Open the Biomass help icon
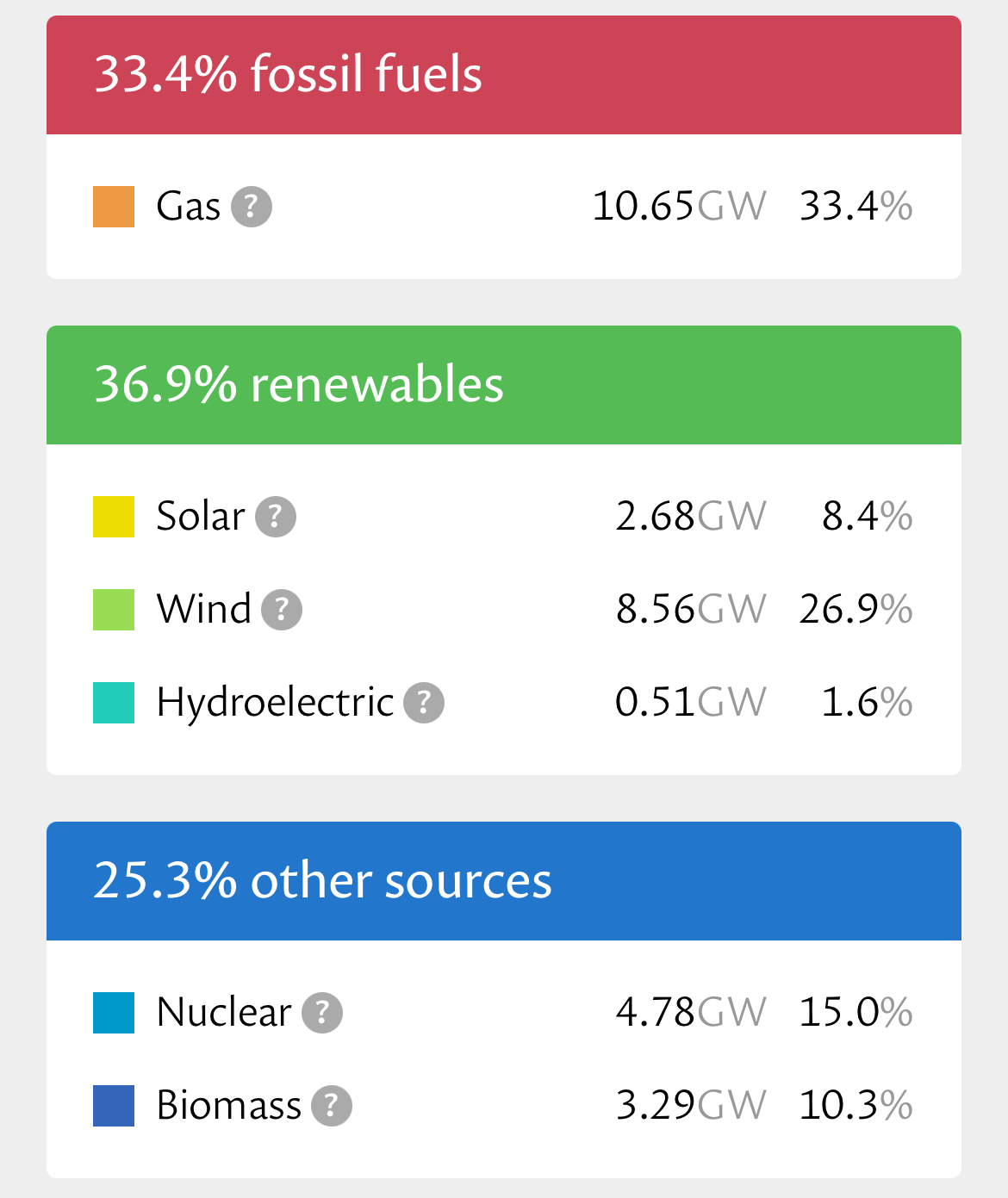1008x1198 pixels. [x=332, y=1106]
